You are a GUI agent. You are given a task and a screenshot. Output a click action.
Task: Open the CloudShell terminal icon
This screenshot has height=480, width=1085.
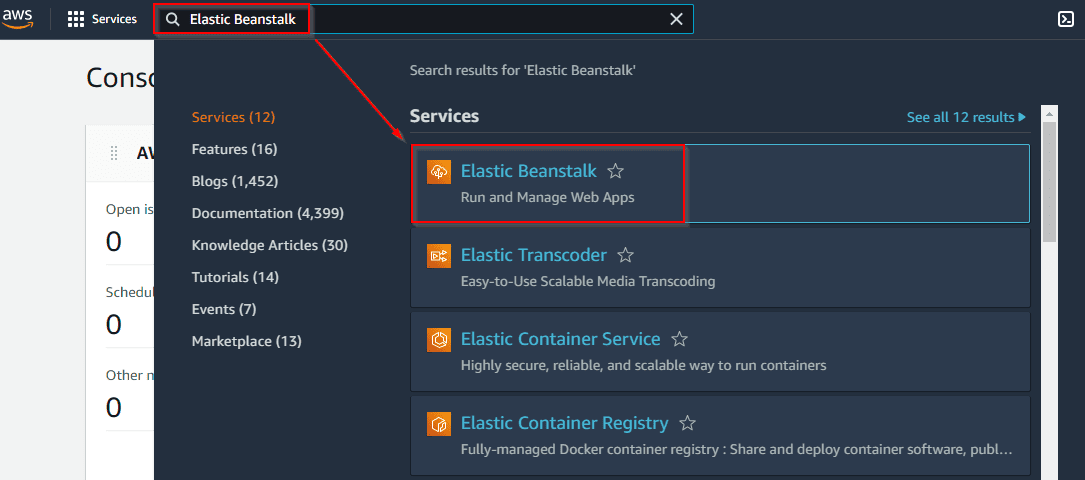tap(1066, 19)
